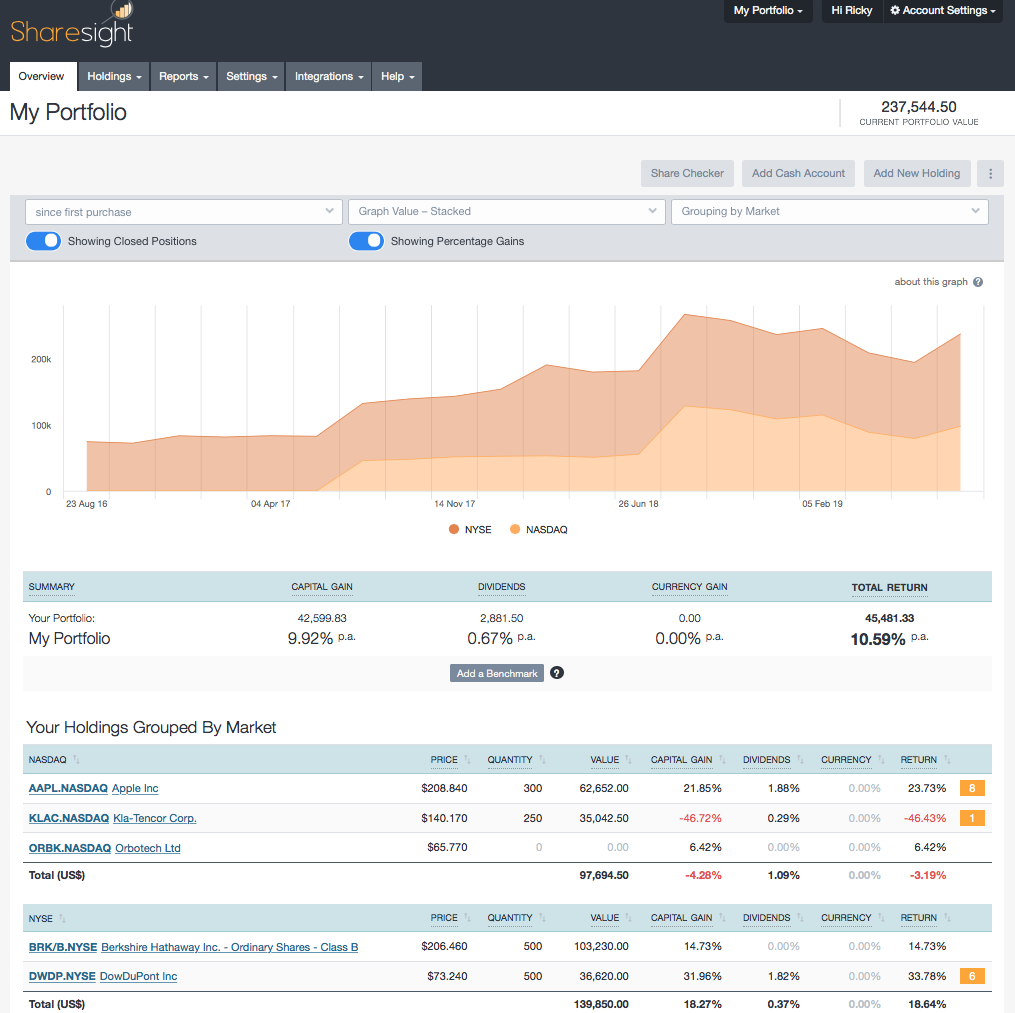The height and width of the screenshot is (1013, 1015).
Task: Open the Grouping by Market dropdown
Action: click(x=829, y=211)
